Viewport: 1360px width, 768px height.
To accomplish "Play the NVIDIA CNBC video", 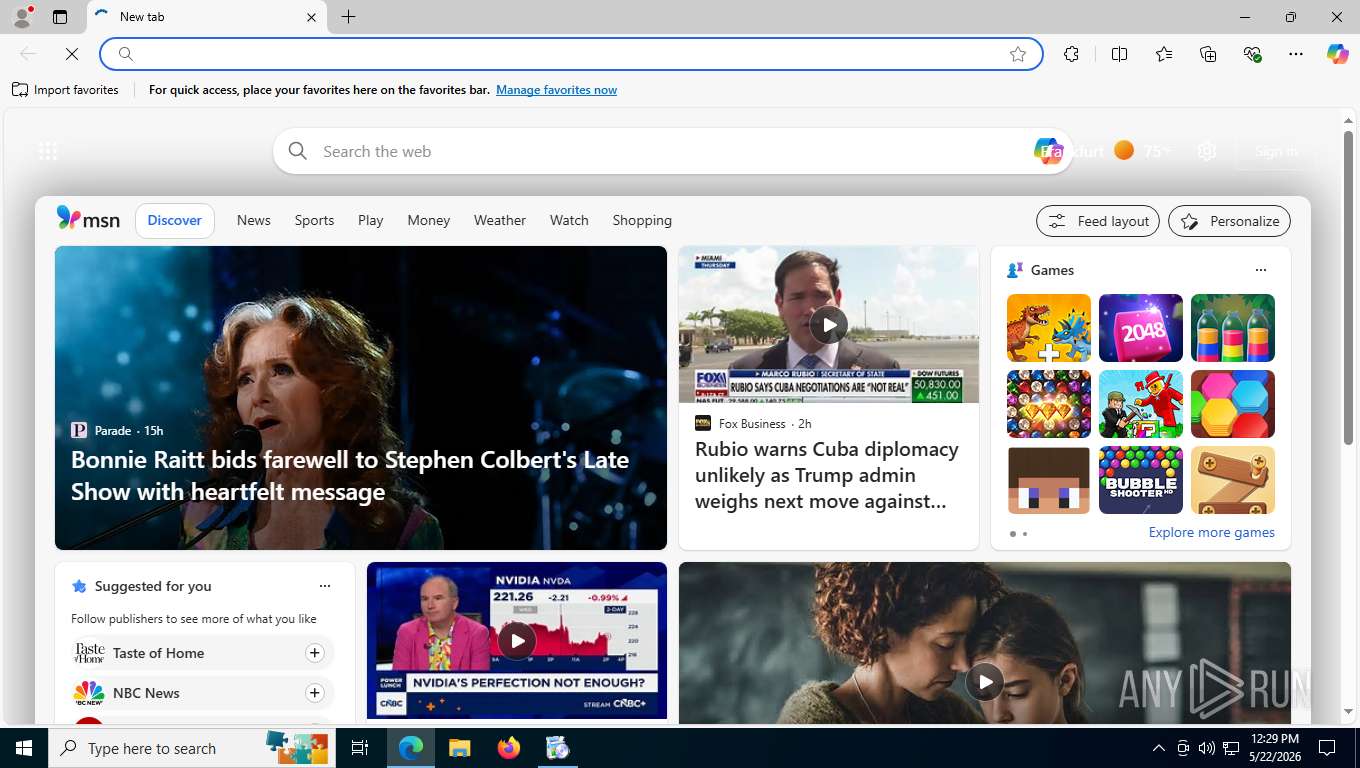I will (x=516, y=641).
